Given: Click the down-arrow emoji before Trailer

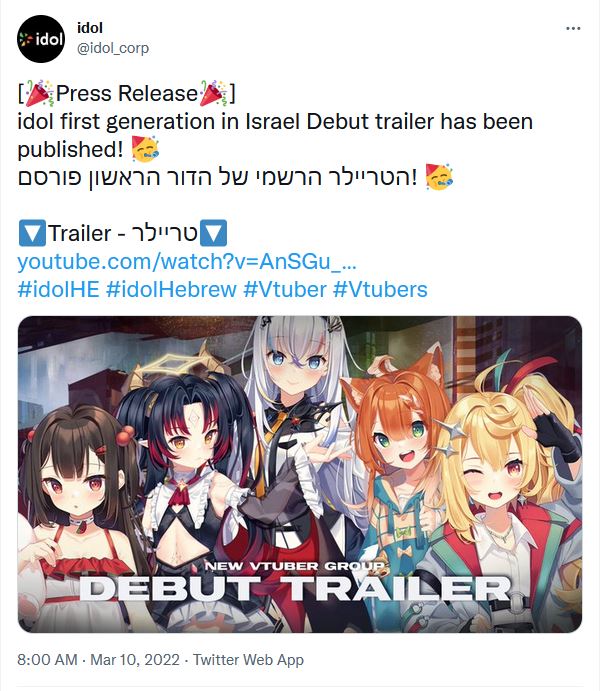Looking at the screenshot, I should click(x=32, y=233).
